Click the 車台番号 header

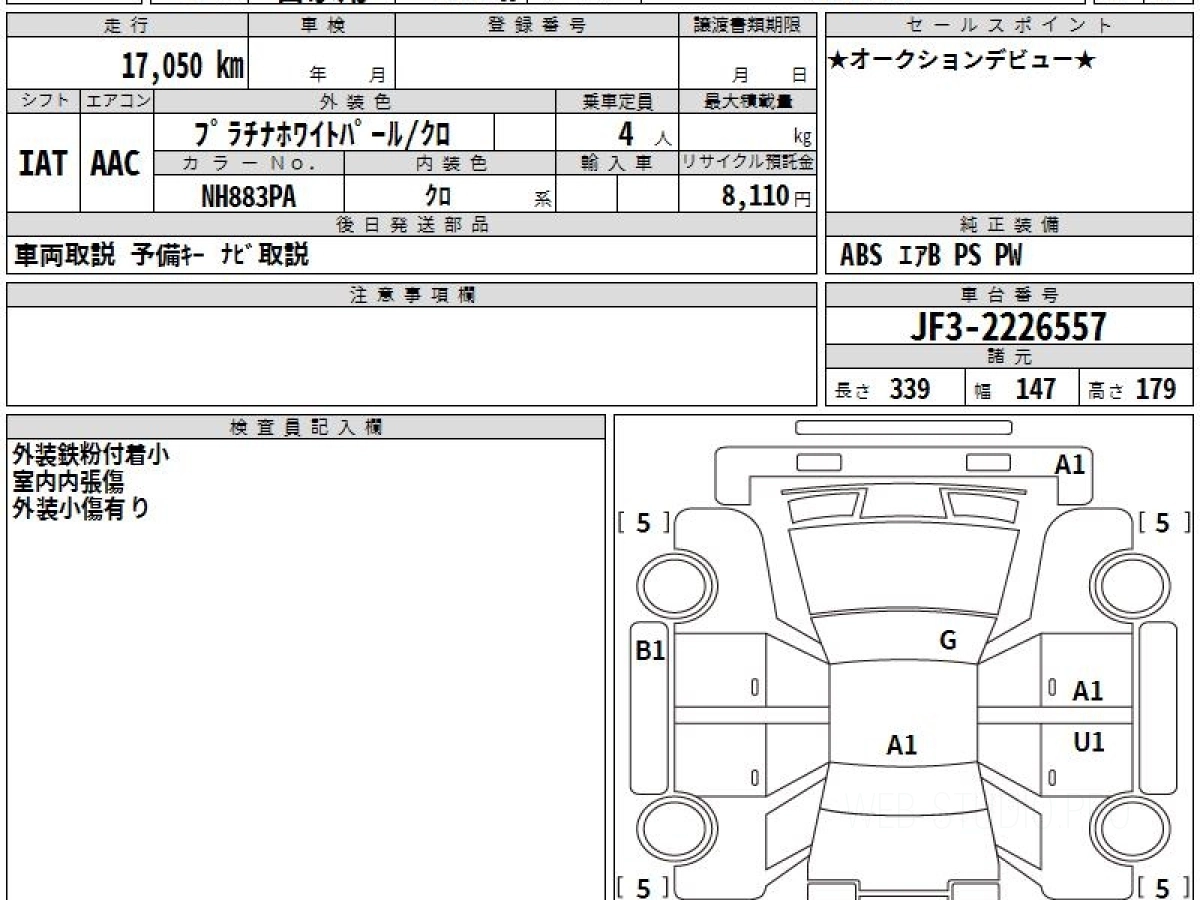point(1009,295)
